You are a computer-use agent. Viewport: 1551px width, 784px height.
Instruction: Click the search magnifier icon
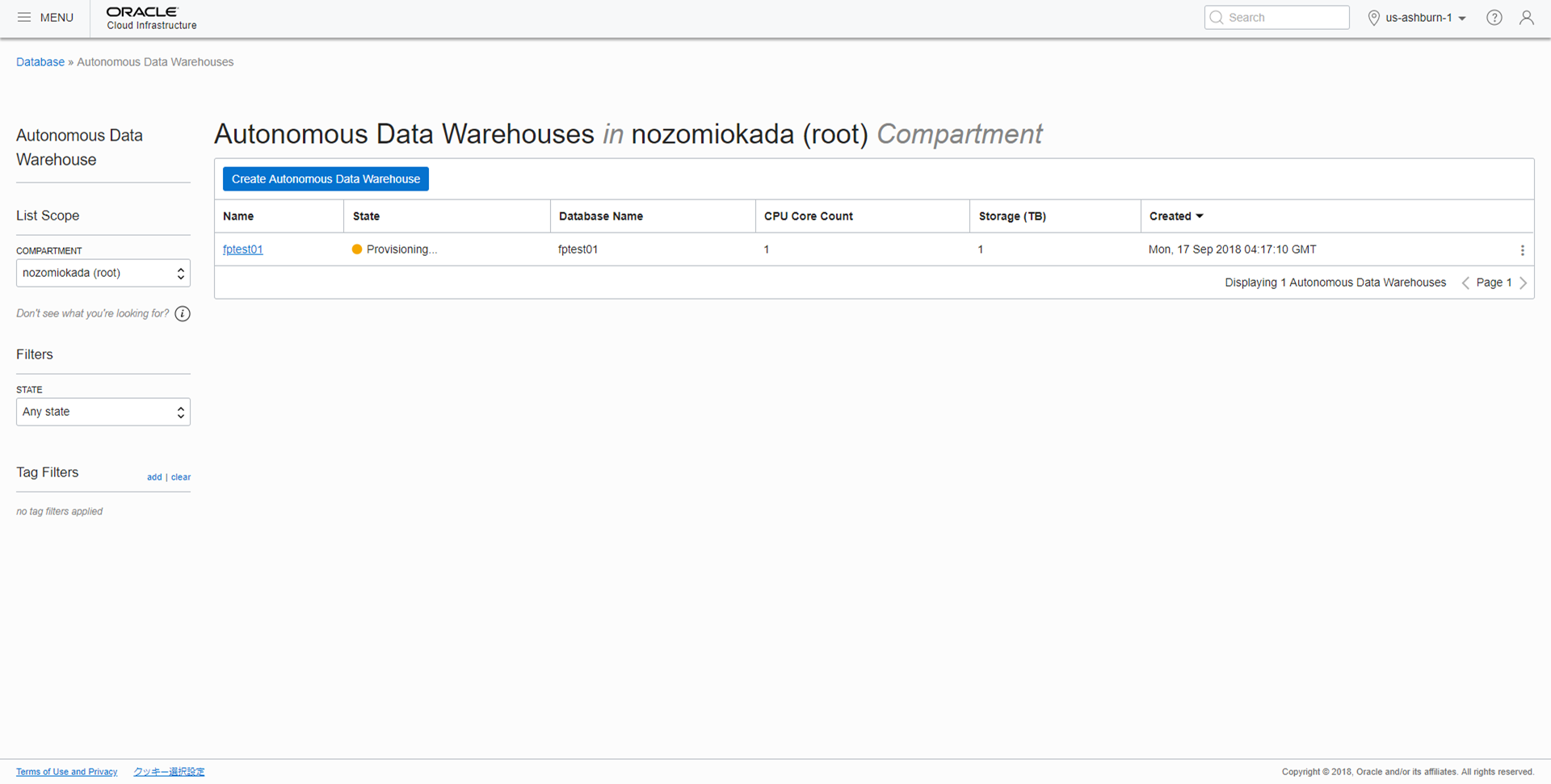[1217, 18]
